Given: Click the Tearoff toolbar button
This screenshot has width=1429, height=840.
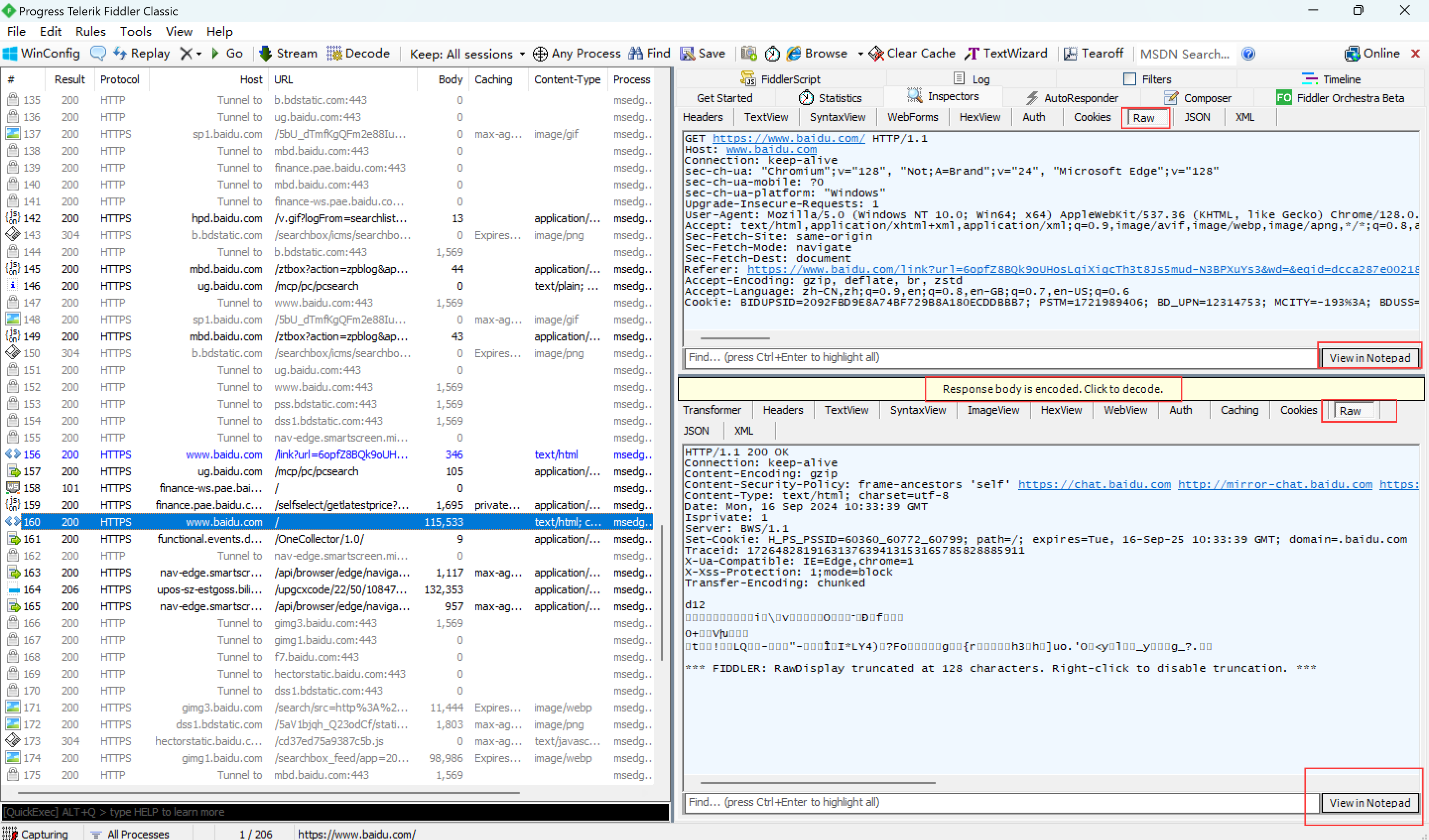Looking at the screenshot, I should coord(1094,53).
